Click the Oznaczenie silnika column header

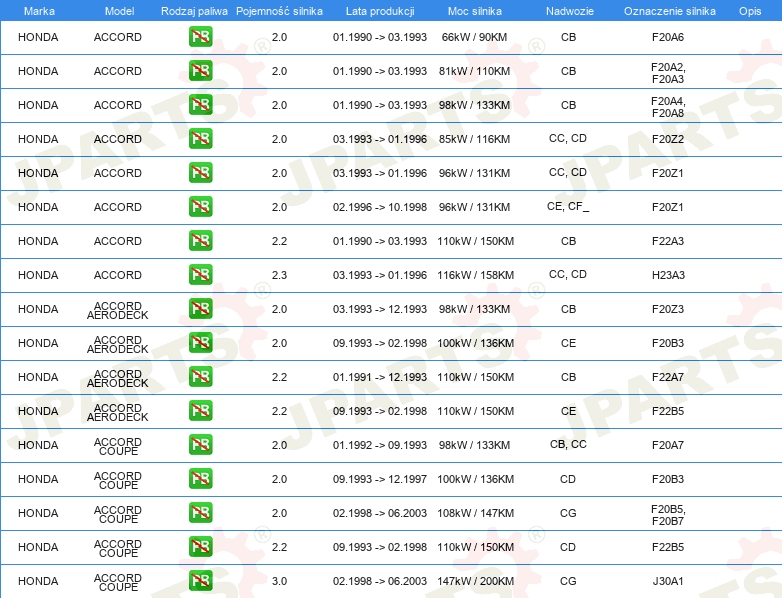point(669,11)
